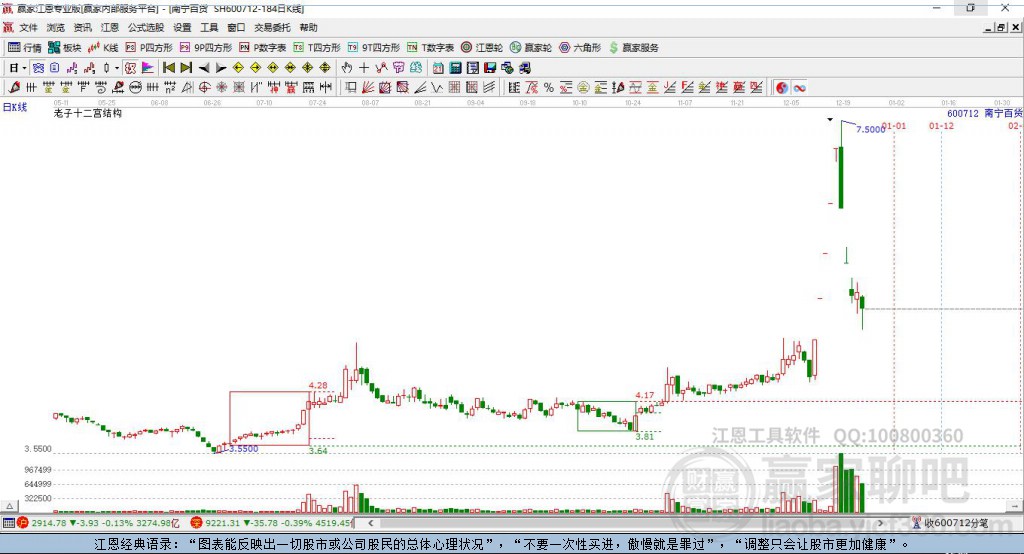Open the 9P四方形 tool
This screenshot has height=554, width=1024.
point(206,48)
